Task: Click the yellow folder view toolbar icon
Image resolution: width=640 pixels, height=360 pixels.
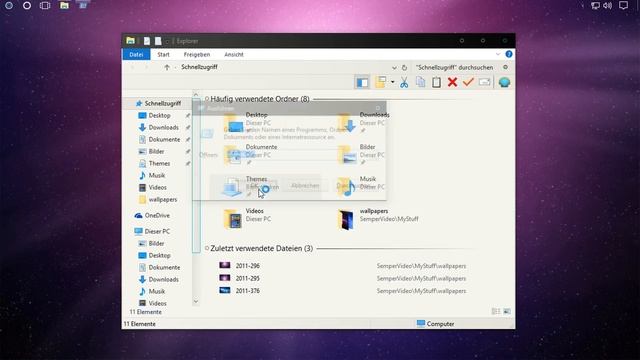Action: (x=381, y=82)
